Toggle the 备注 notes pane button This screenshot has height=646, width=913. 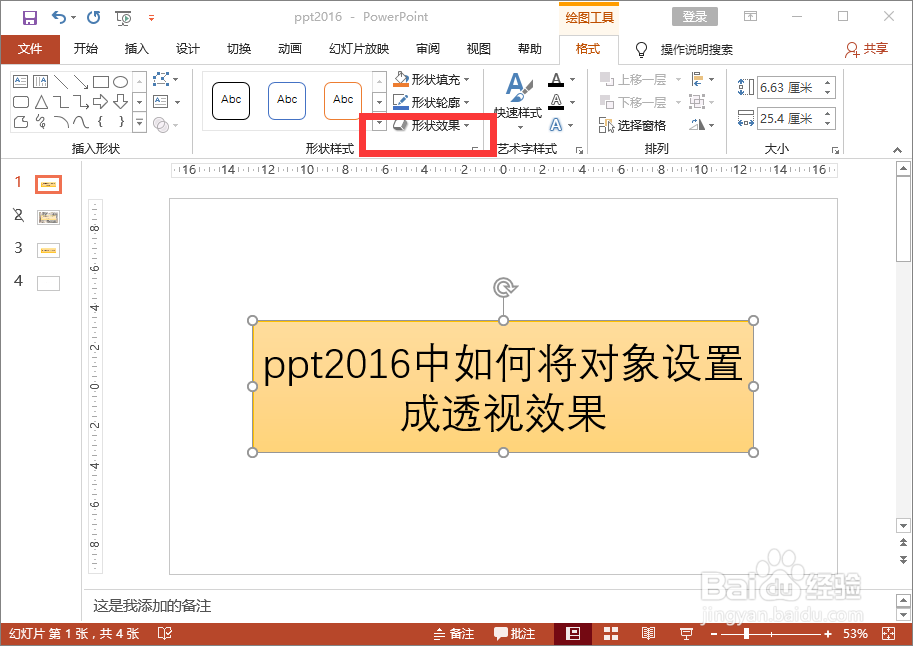point(455,634)
